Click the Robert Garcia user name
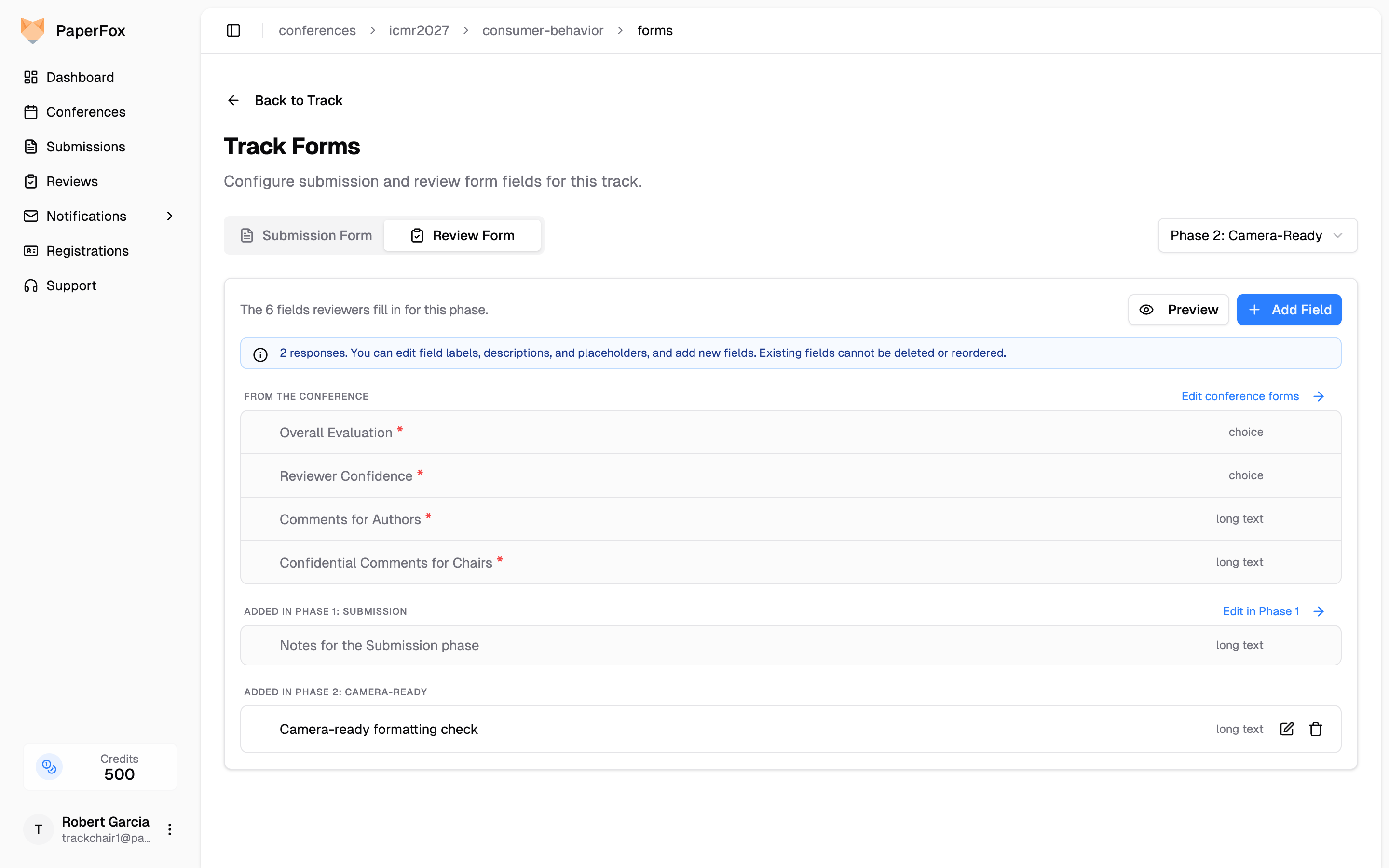Image resolution: width=1389 pixels, height=868 pixels. point(106,822)
